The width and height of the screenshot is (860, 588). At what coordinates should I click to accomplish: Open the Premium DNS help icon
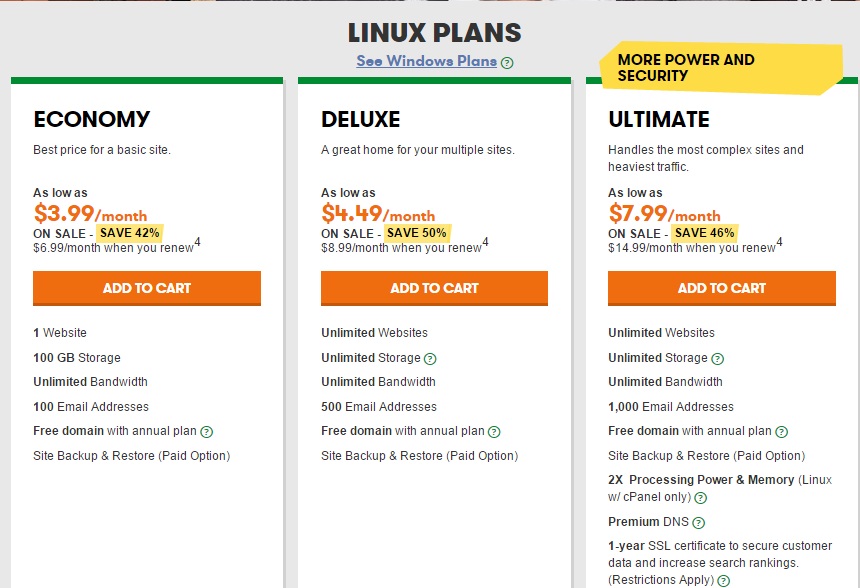point(699,522)
